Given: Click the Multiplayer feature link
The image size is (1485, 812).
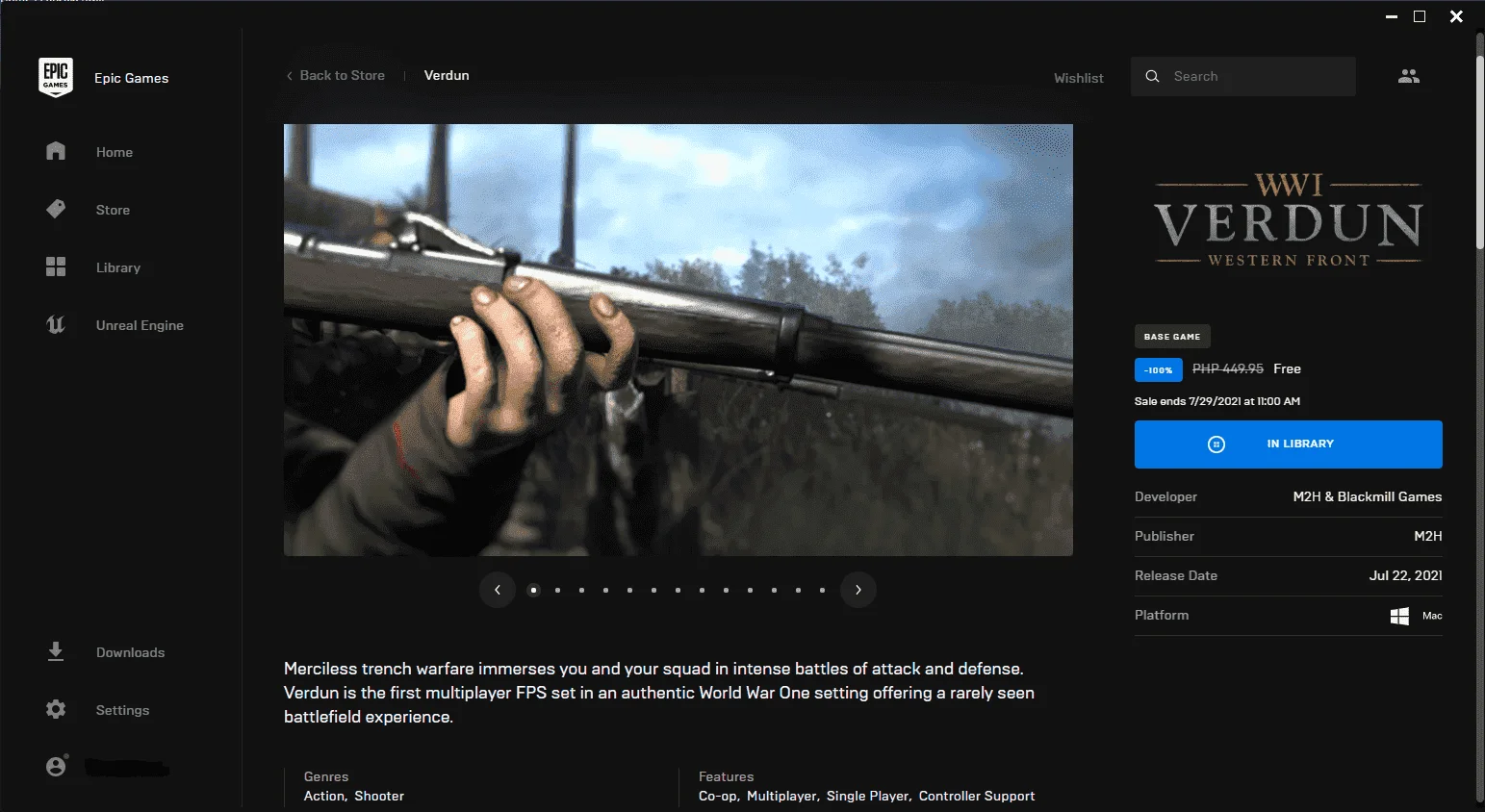Looking at the screenshot, I should 782,796.
